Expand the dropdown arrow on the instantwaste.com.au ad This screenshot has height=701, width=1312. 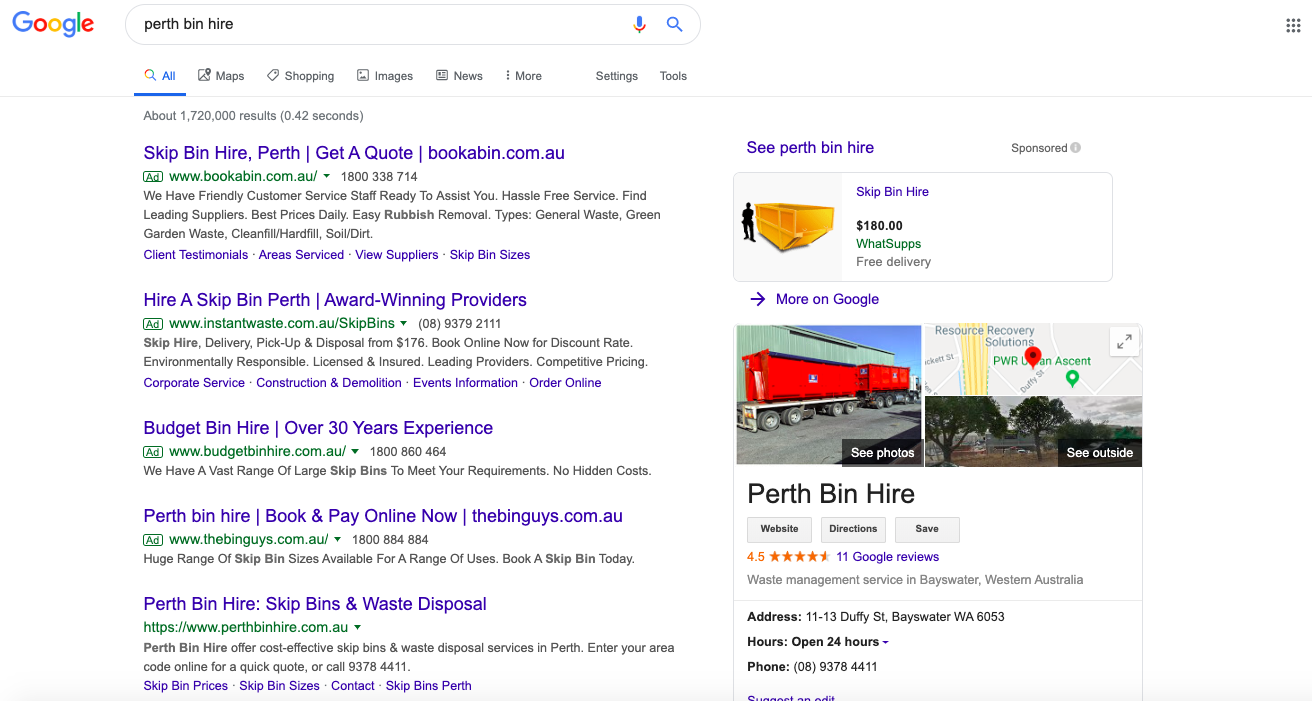(x=404, y=323)
